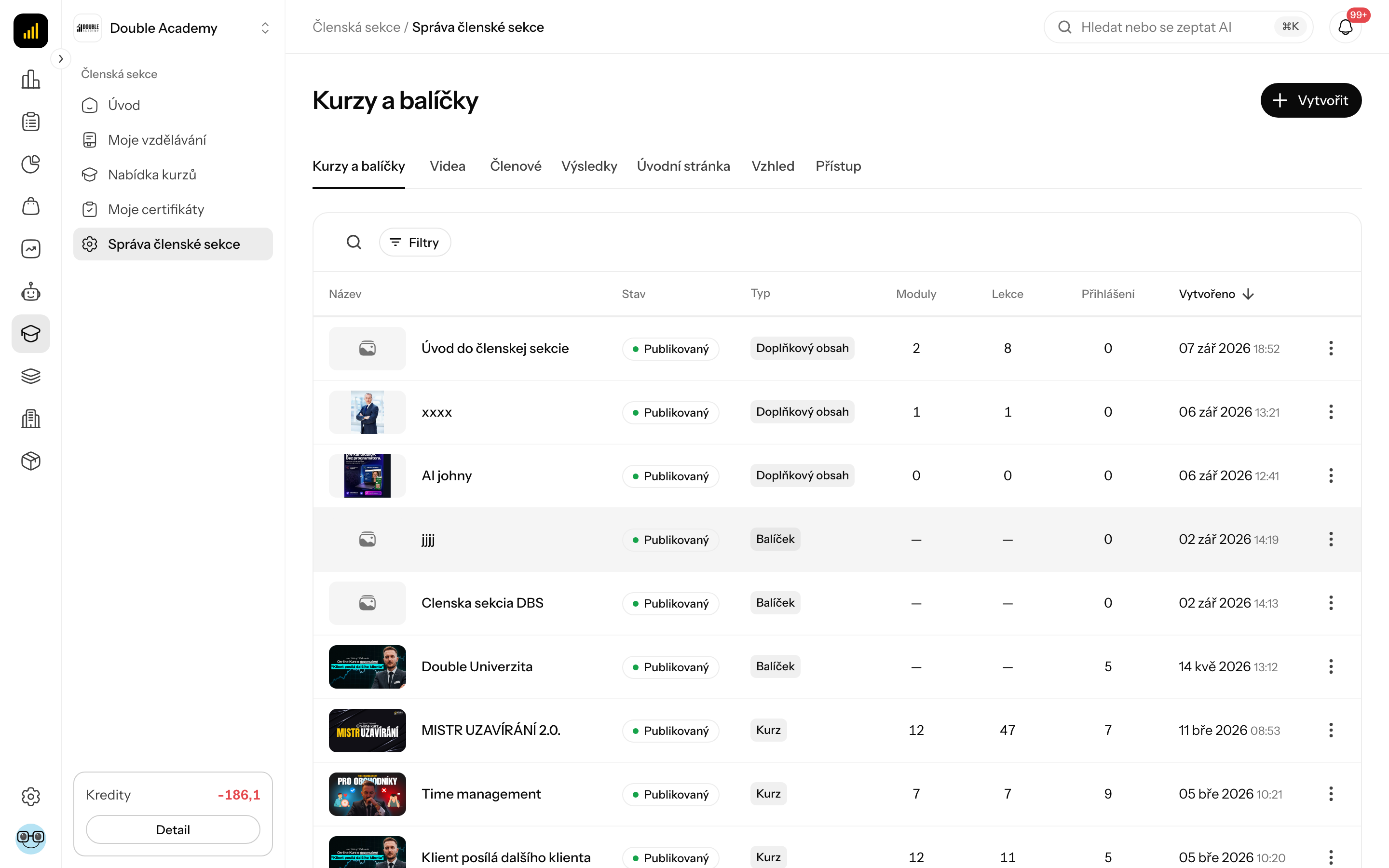This screenshot has width=1389, height=868.
Task: Expand the sidebar with the chevron arrow
Action: coord(61,58)
